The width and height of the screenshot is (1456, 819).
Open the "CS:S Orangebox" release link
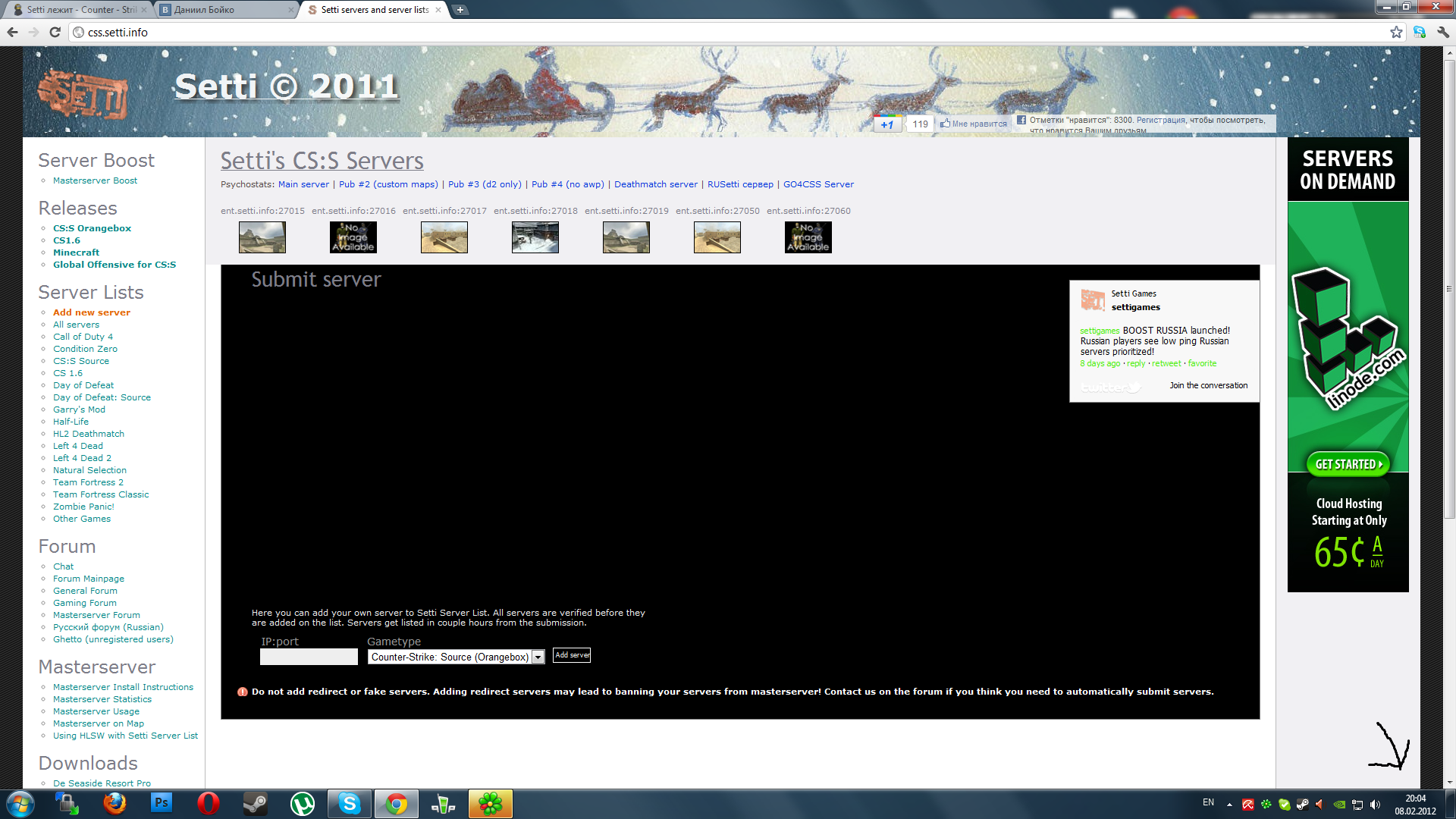(x=92, y=228)
